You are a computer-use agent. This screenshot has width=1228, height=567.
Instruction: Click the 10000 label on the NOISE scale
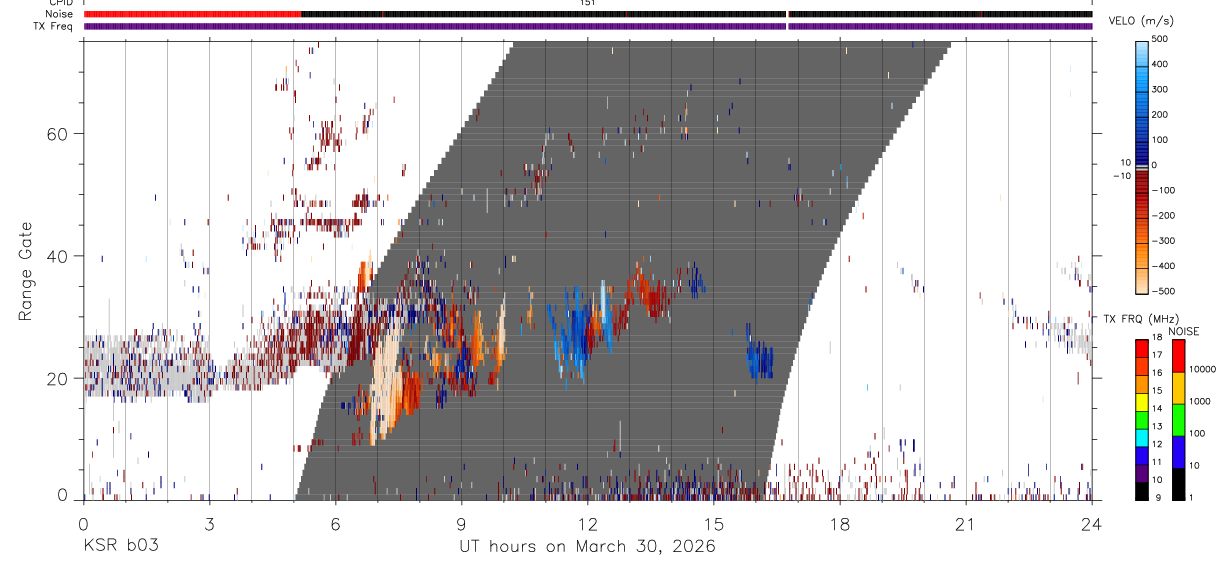(x=1203, y=369)
